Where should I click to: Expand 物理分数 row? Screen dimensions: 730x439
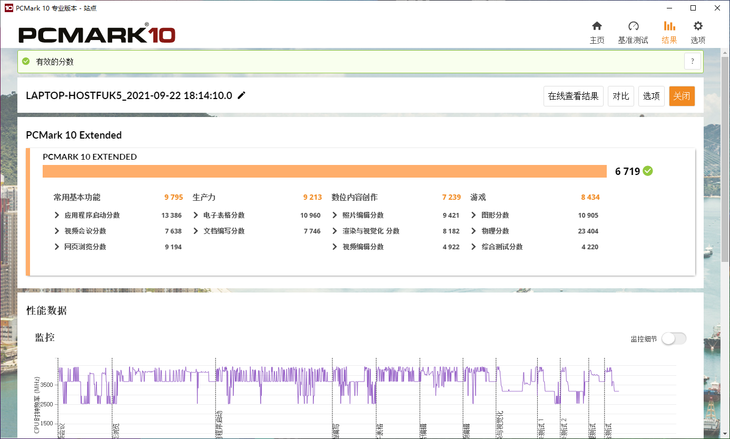(x=473, y=231)
